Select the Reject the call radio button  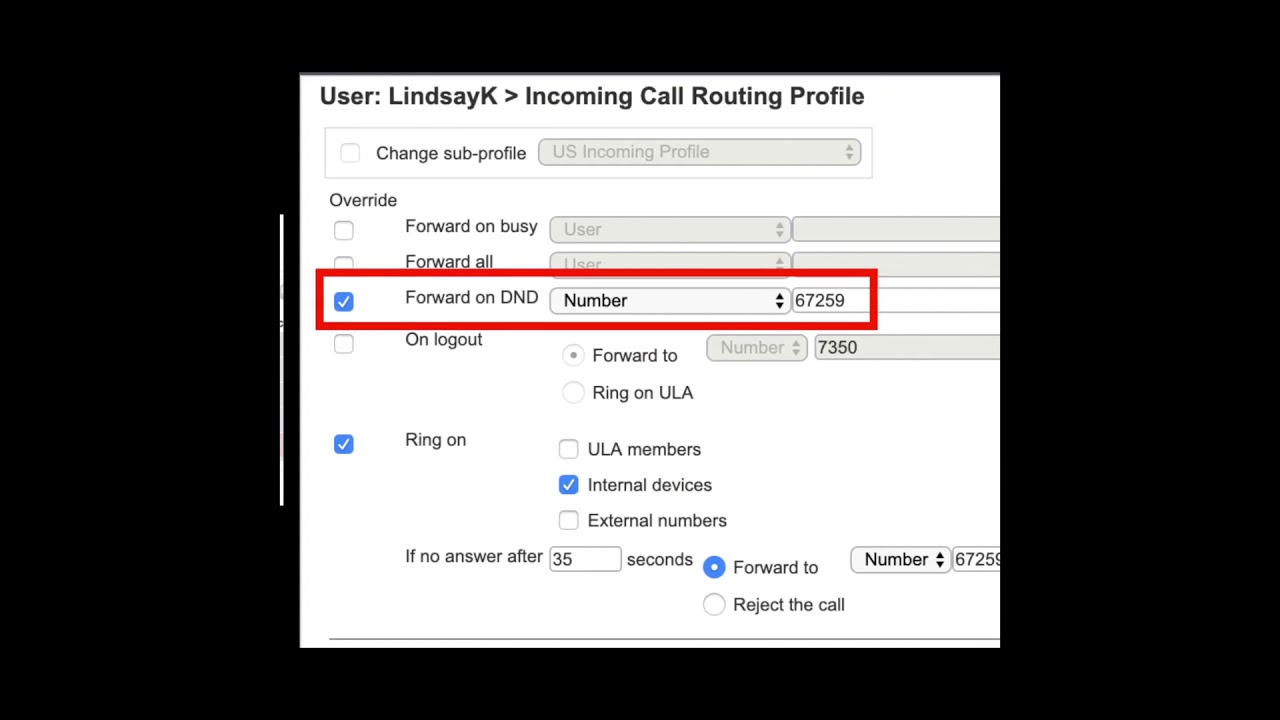pos(714,605)
